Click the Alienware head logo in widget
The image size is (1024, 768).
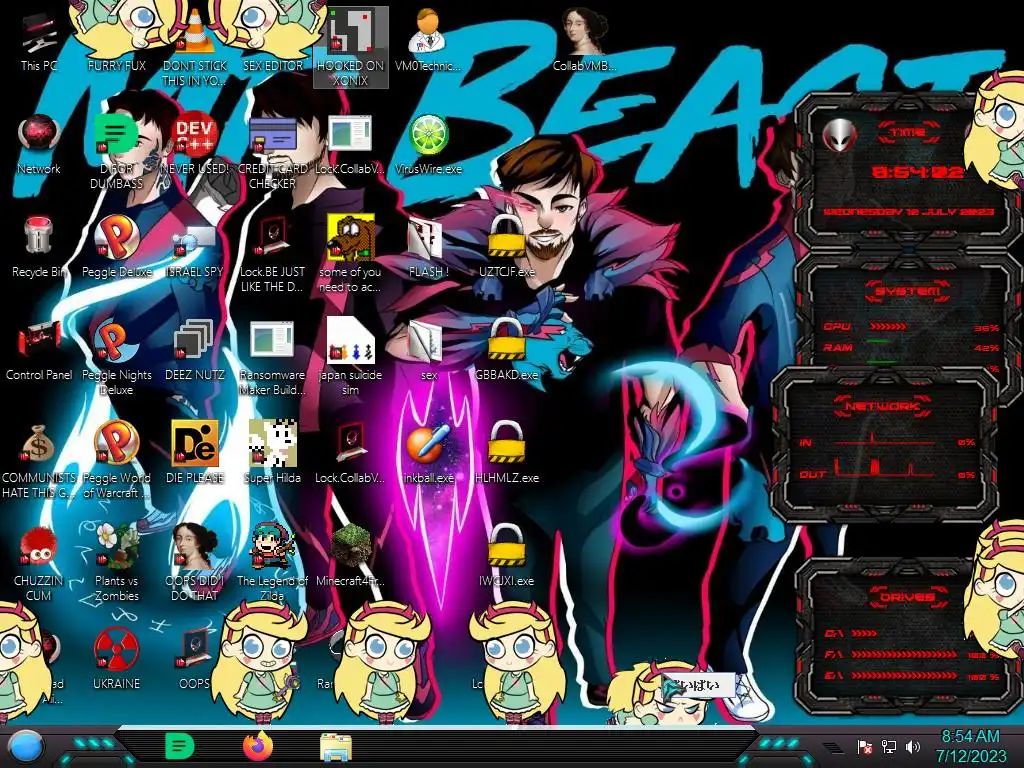pyautogui.click(x=840, y=136)
